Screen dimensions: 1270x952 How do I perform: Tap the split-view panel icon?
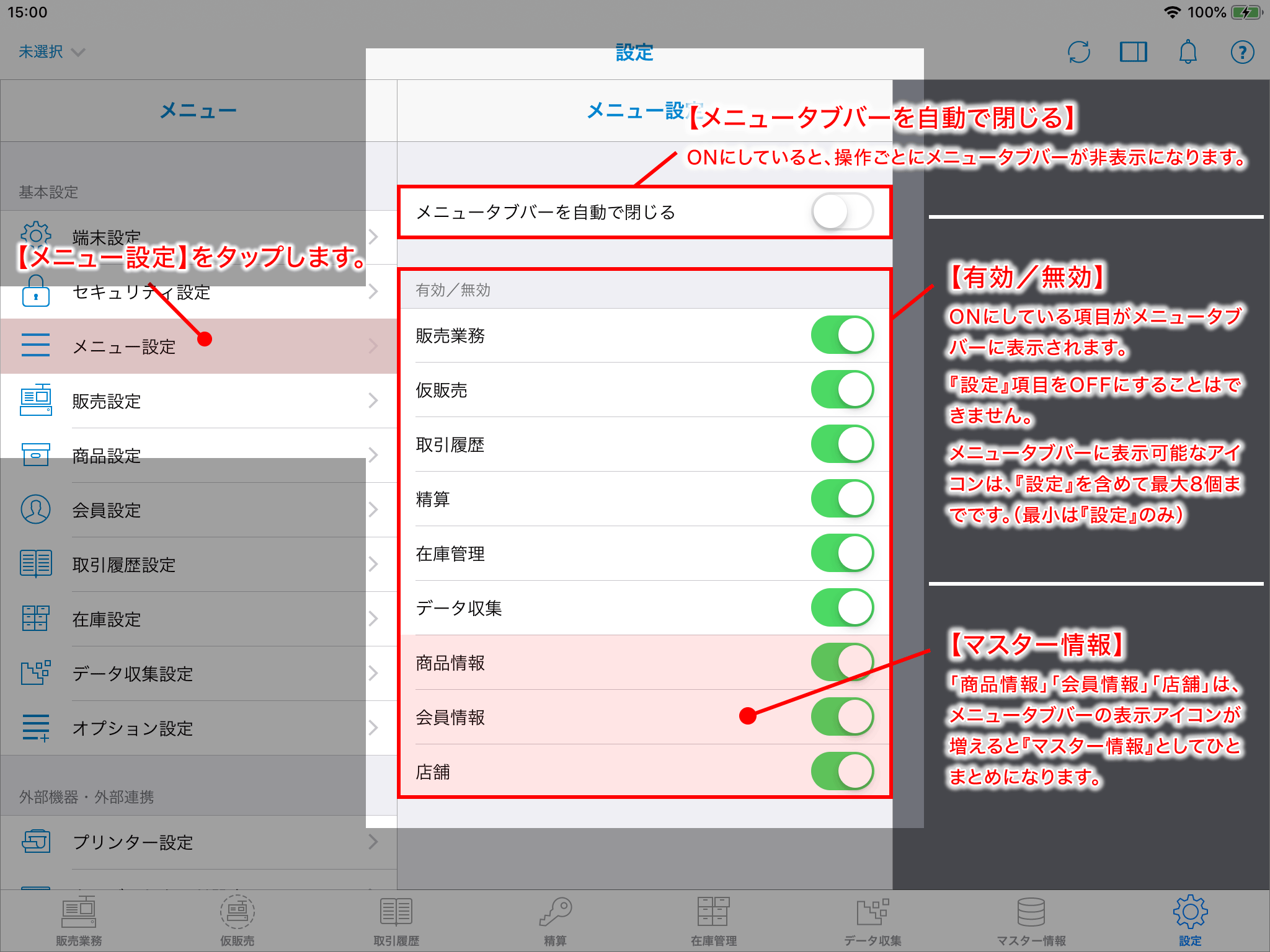point(1134,52)
